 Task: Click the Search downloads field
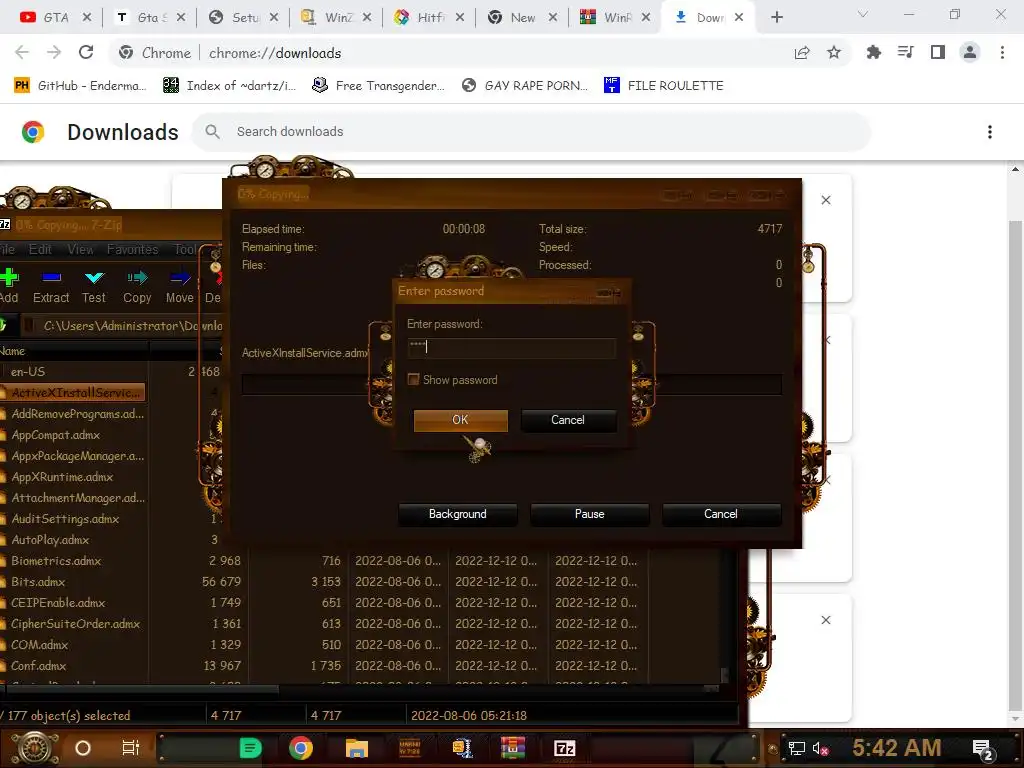[531, 132]
